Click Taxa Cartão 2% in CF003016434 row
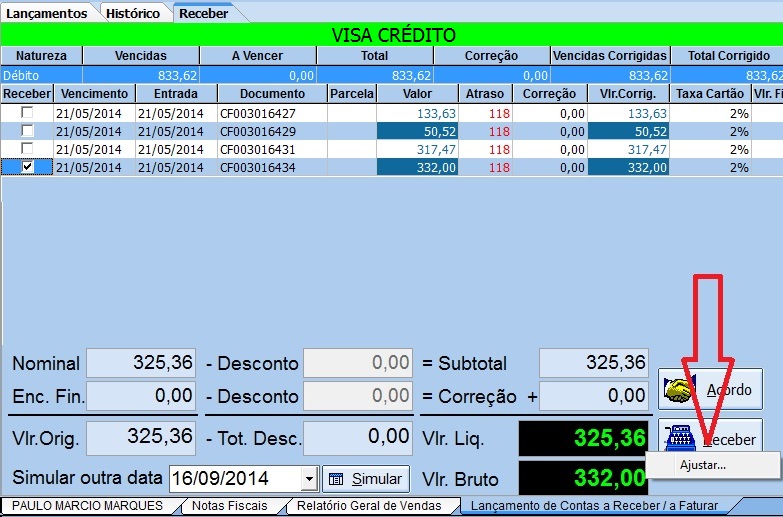 tap(710, 167)
